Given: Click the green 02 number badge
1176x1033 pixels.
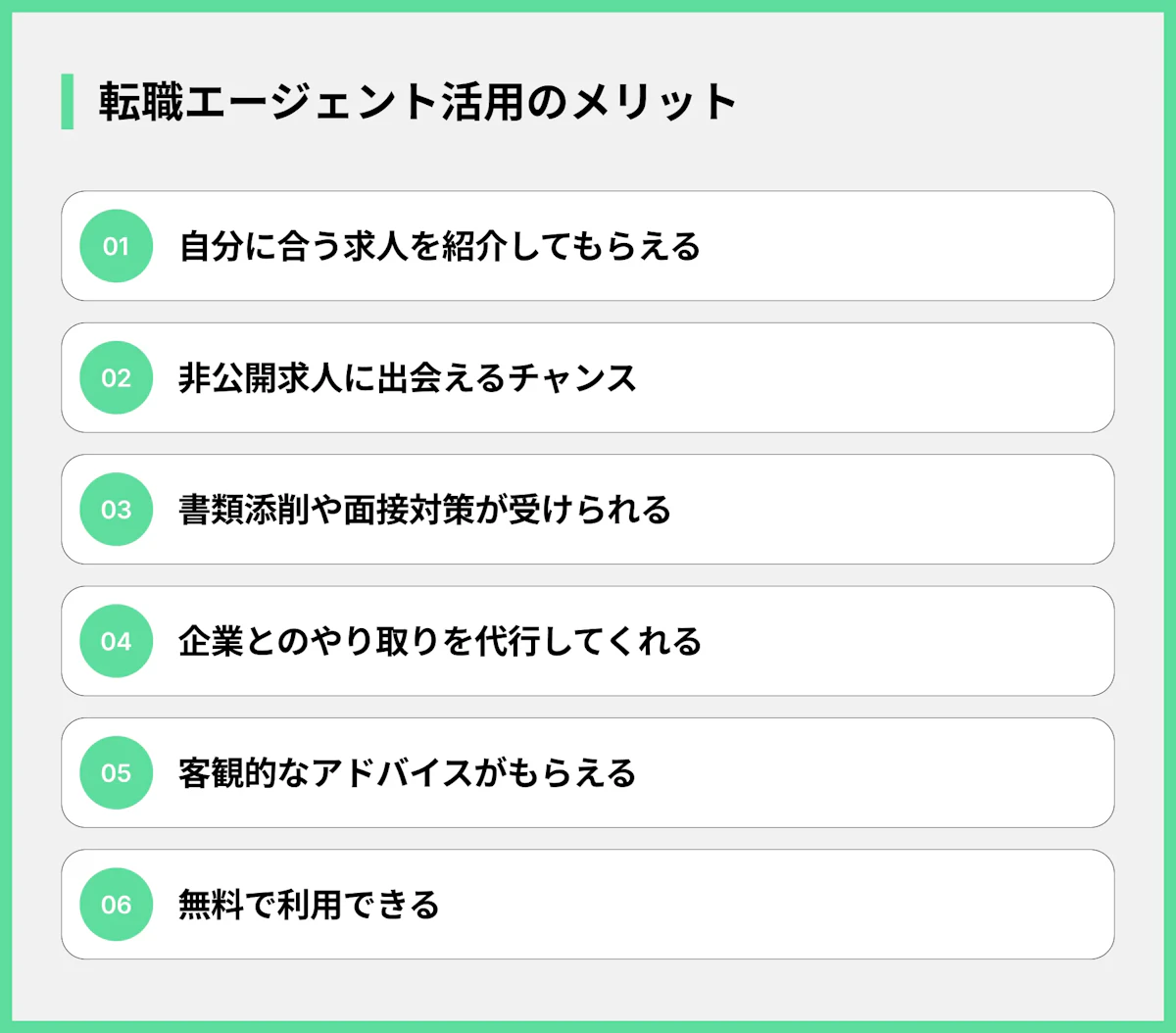Looking at the screenshot, I should (x=116, y=377).
